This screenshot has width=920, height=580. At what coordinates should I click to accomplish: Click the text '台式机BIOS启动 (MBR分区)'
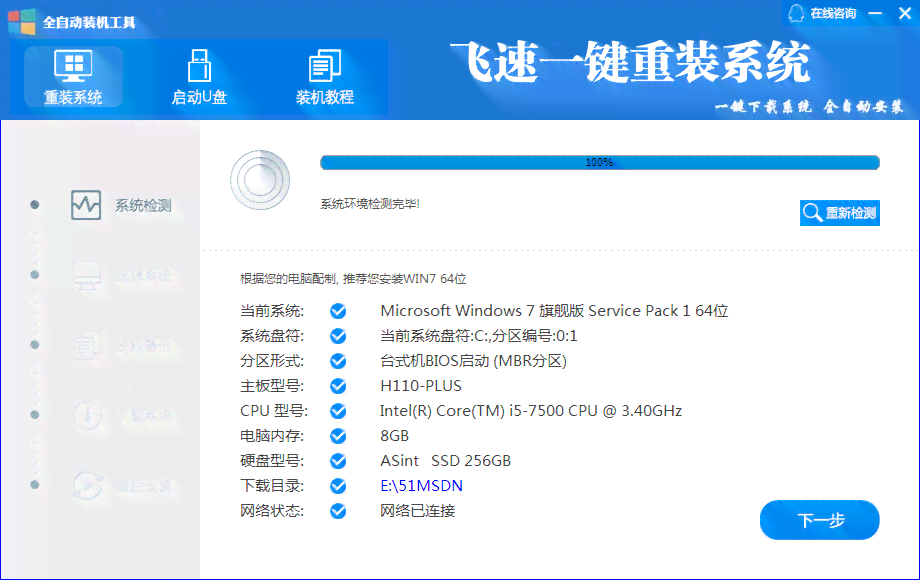(x=473, y=361)
